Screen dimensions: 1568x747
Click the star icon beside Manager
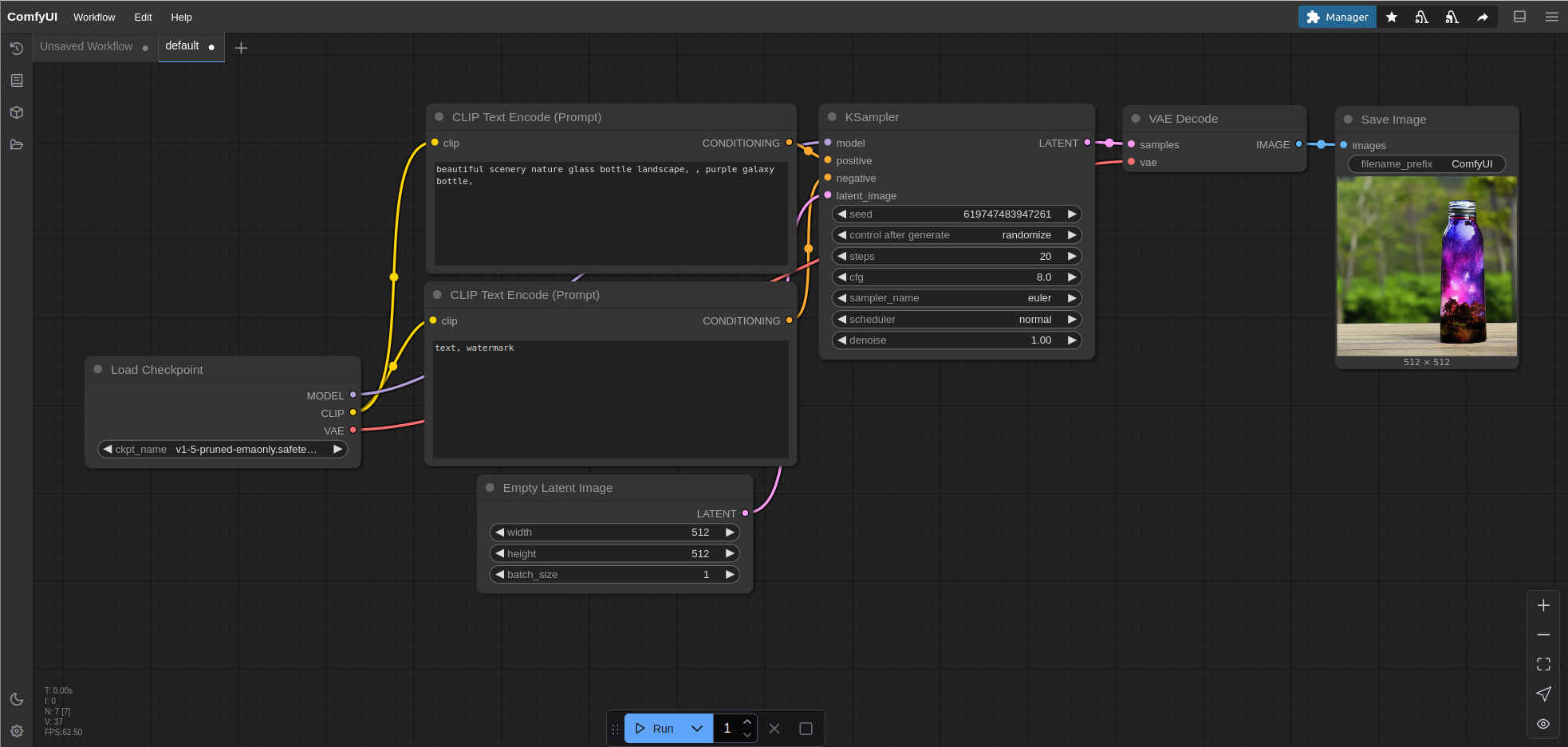point(1392,17)
